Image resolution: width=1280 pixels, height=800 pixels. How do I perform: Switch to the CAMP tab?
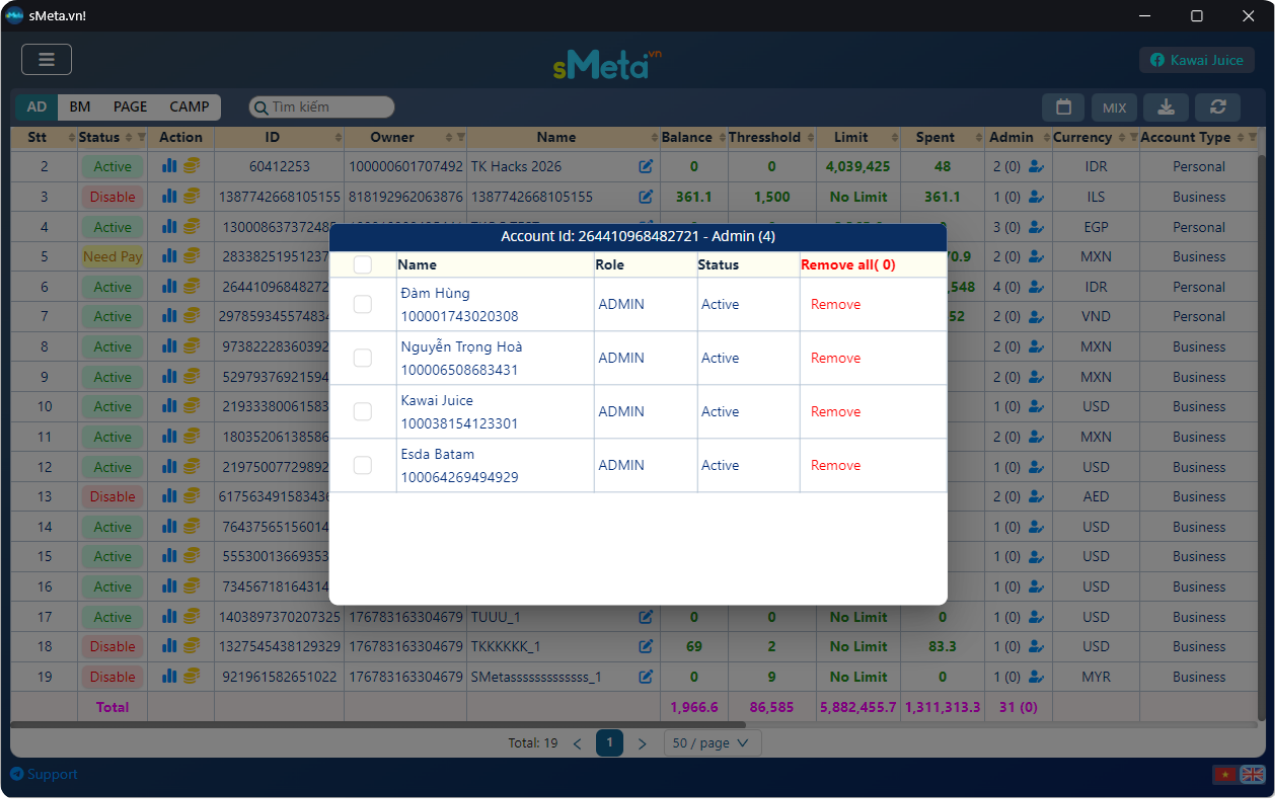click(x=189, y=107)
